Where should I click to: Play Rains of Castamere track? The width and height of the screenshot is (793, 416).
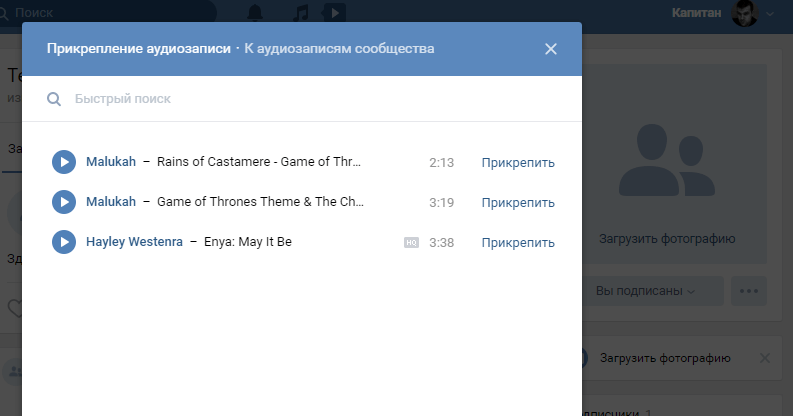63,162
